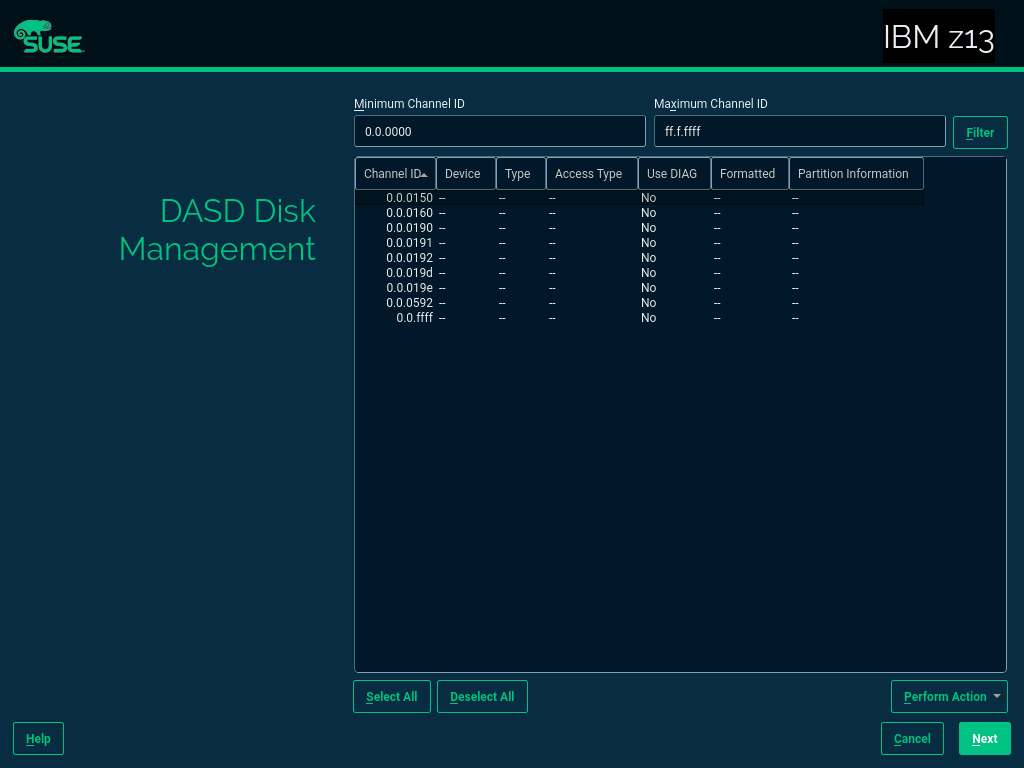Open the Help button
The height and width of the screenshot is (768, 1024).
click(38, 739)
